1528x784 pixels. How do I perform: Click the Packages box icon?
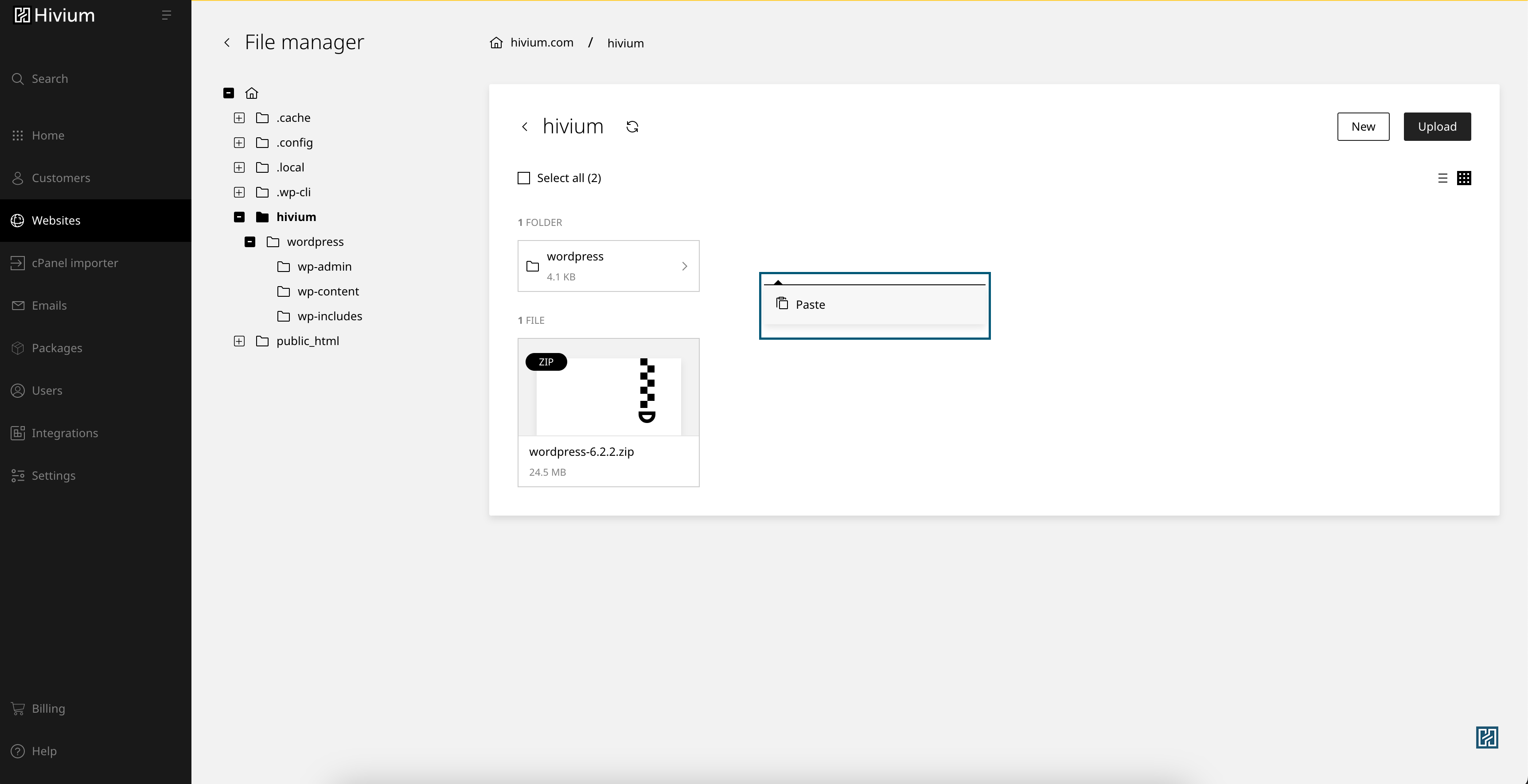point(18,348)
